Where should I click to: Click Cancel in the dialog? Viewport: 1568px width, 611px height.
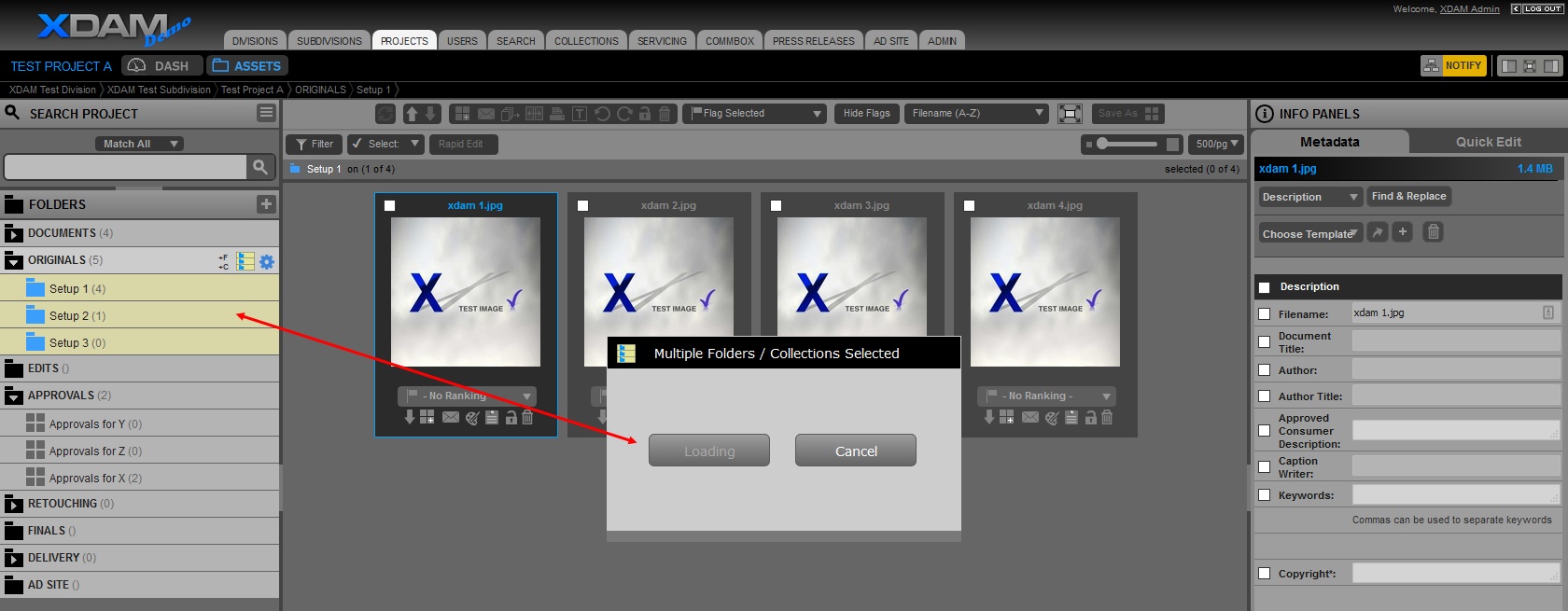pyautogui.click(x=855, y=451)
